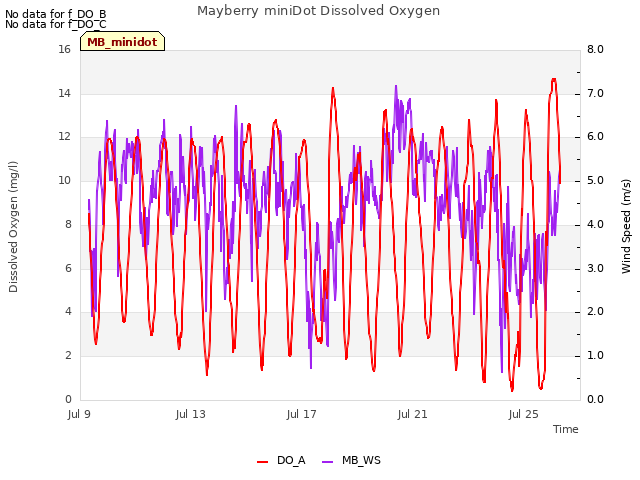Click the purple MB_WS legend swatch

pos(328,462)
